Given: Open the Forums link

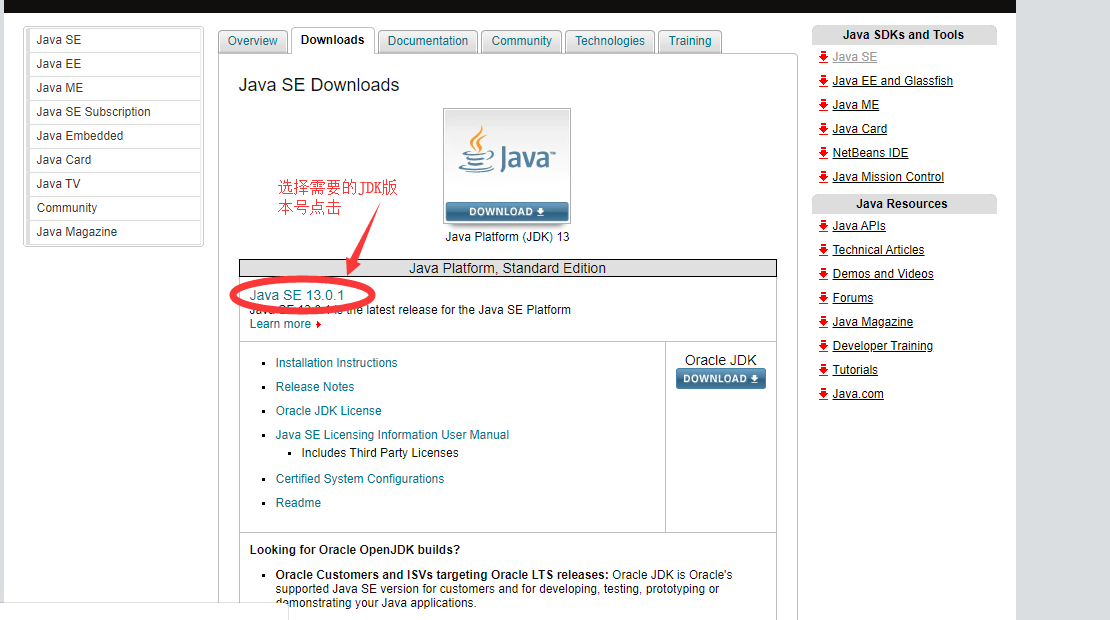Looking at the screenshot, I should click(852, 298).
